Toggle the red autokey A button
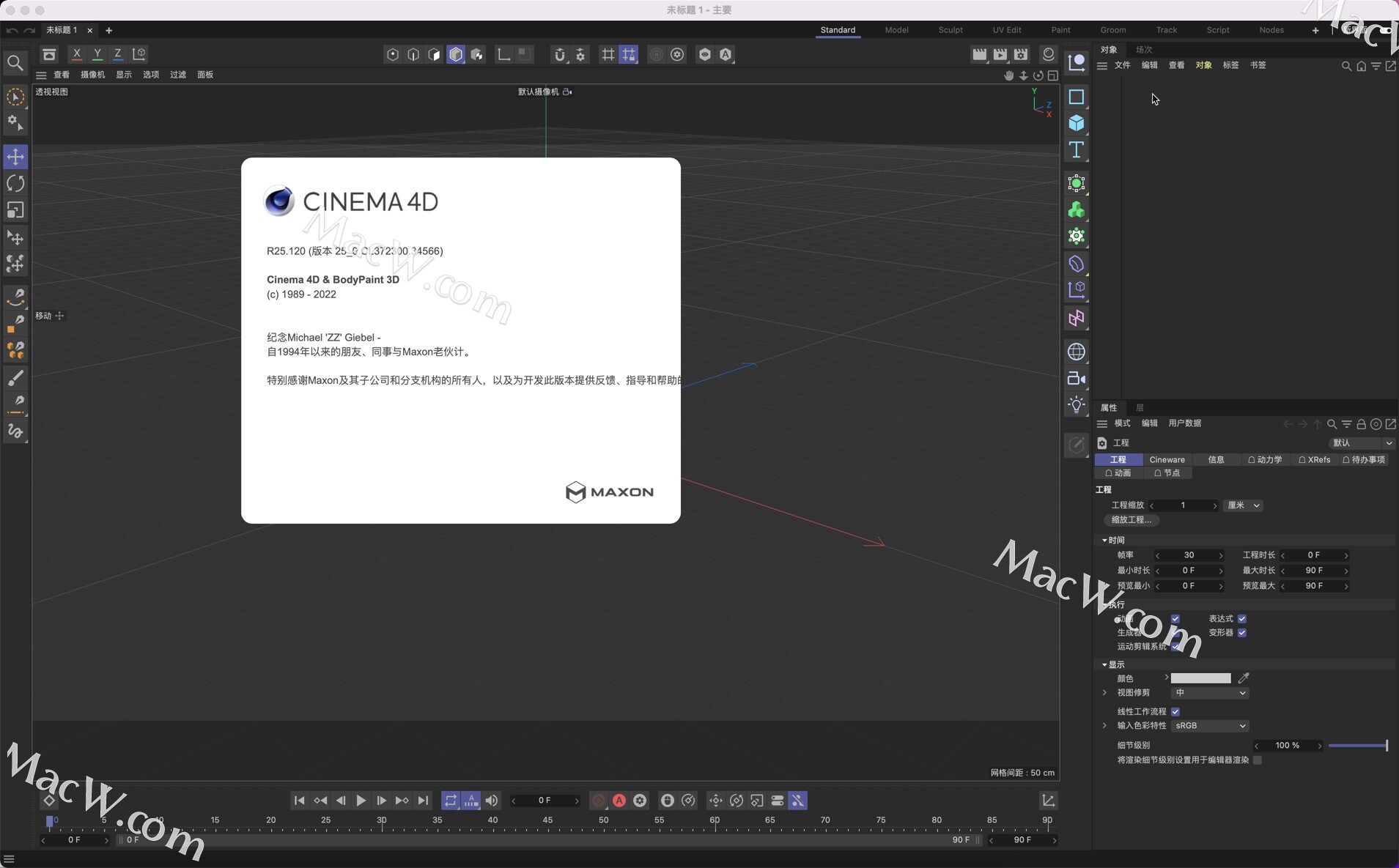The height and width of the screenshot is (868, 1399). (619, 801)
